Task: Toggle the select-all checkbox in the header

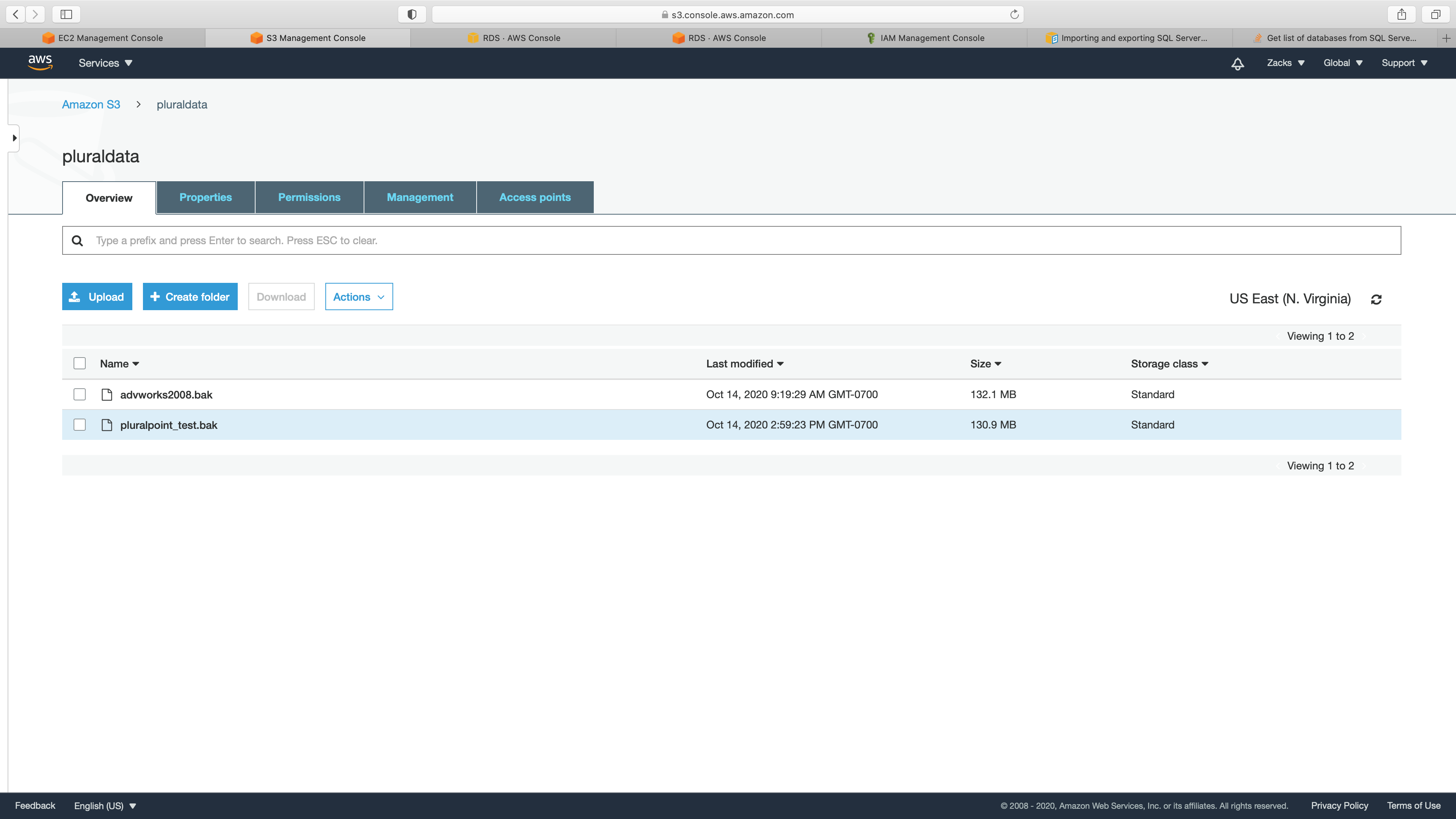Action: [80, 364]
